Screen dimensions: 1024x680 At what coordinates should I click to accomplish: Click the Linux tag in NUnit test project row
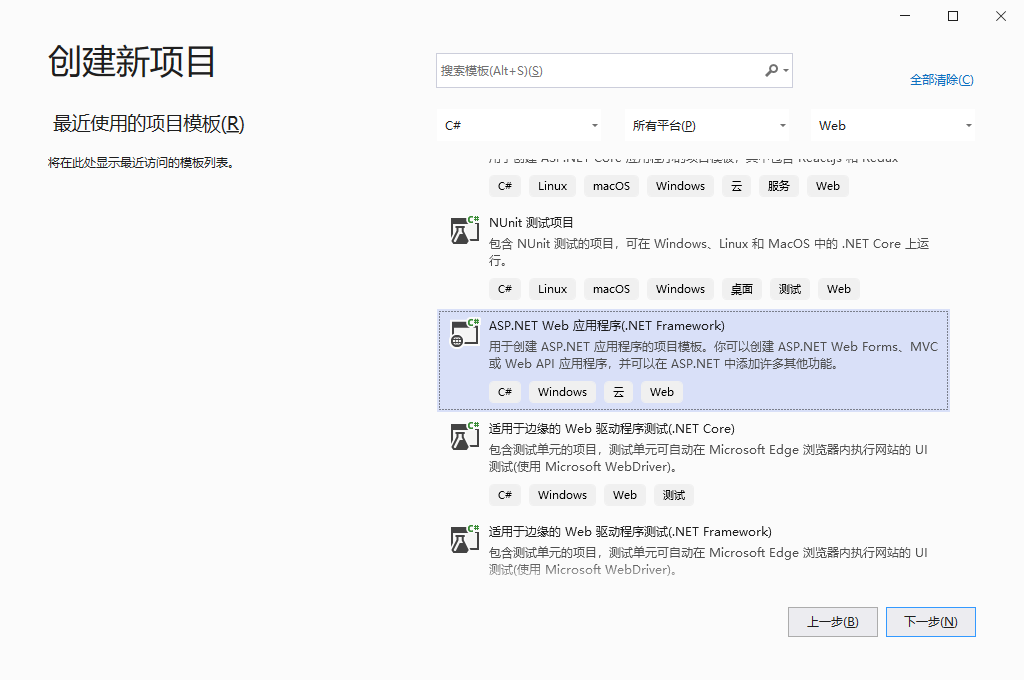point(552,289)
